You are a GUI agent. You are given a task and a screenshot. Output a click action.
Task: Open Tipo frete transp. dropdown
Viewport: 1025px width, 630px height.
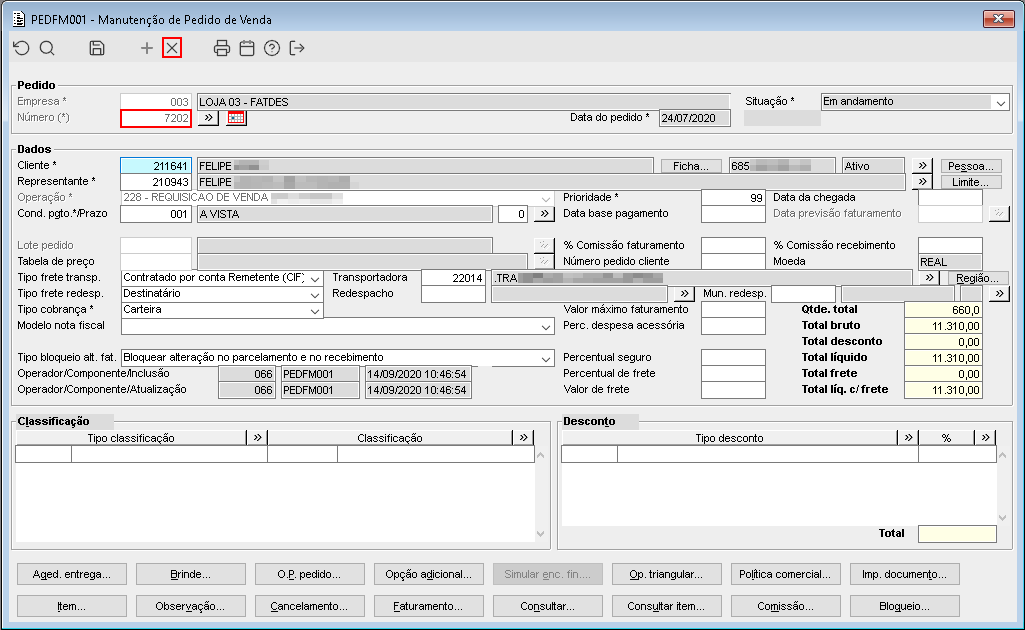coord(314,278)
